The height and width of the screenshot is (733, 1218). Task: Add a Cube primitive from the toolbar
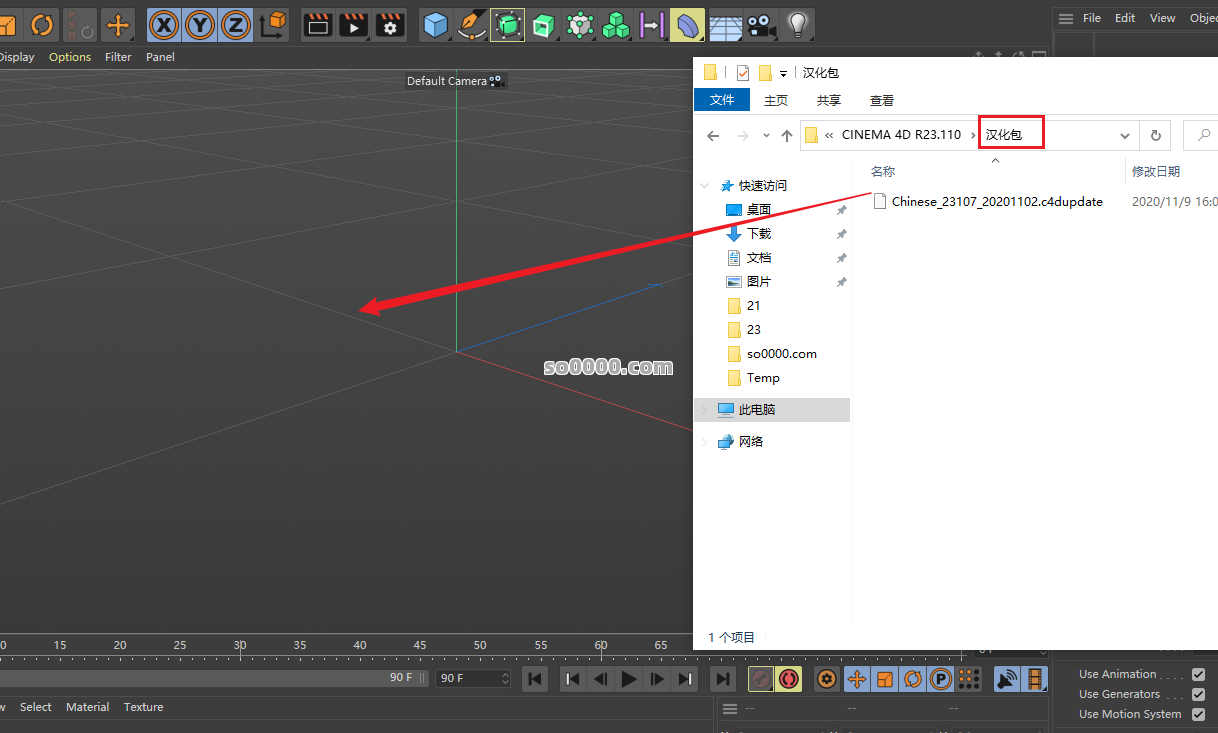[x=435, y=24]
